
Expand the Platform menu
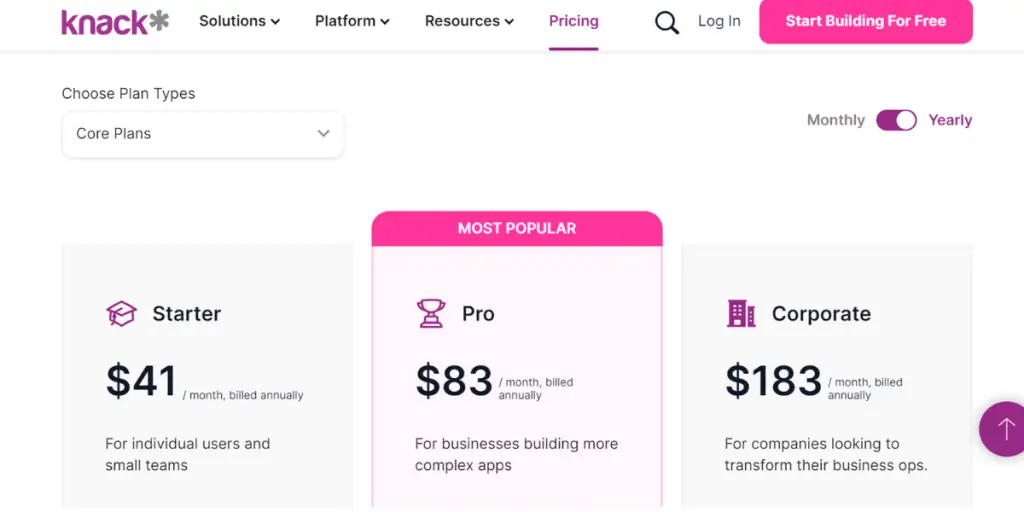353,22
